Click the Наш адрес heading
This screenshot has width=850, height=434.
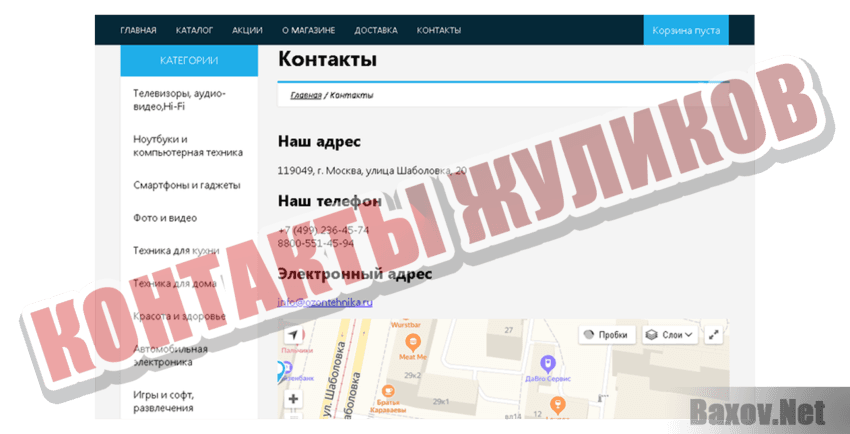319,142
